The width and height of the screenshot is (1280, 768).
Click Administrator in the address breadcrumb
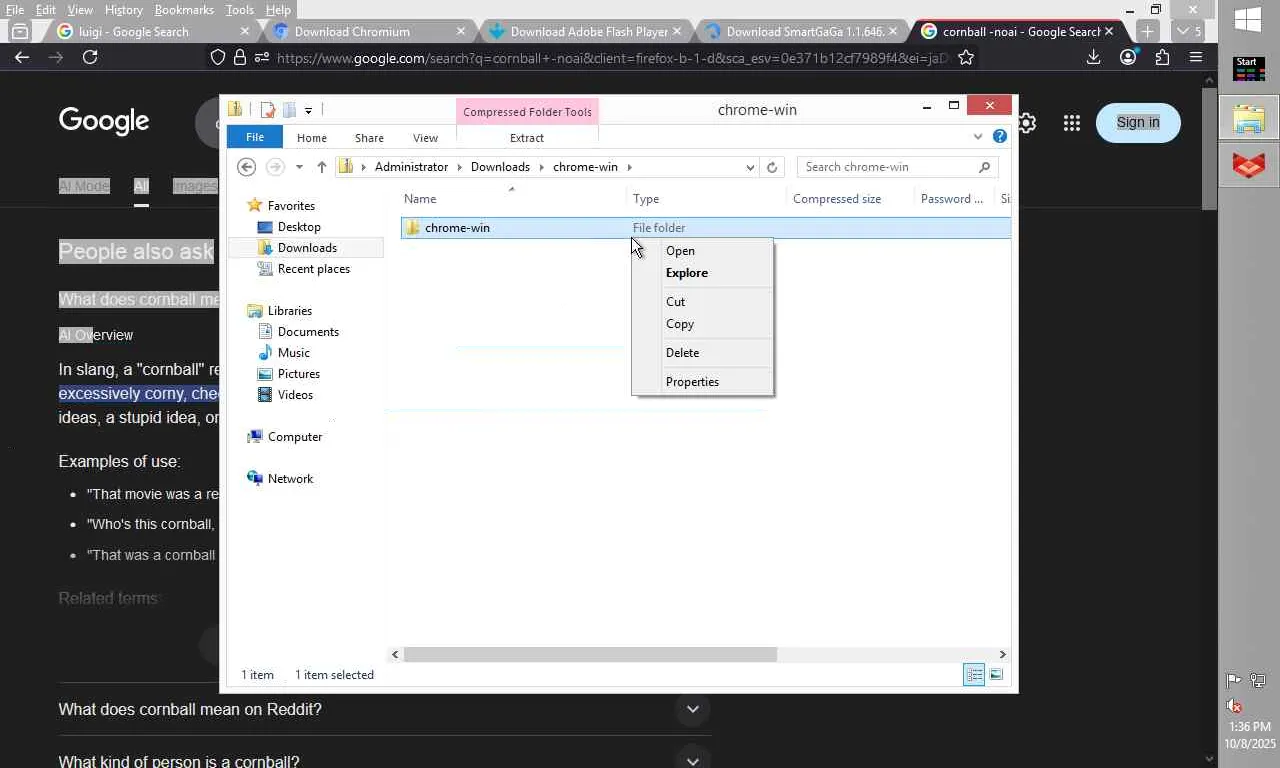[411, 167]
